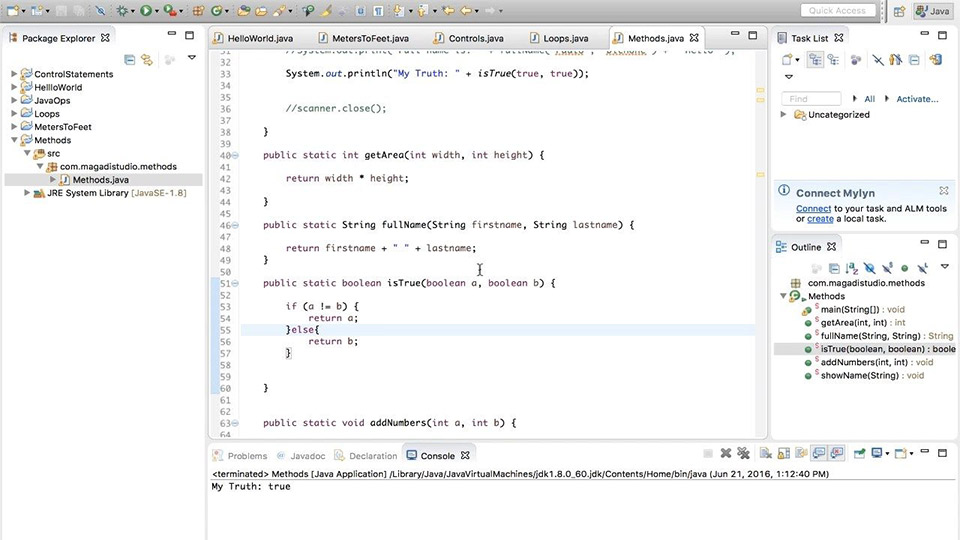Viewport: 960px width, 540px height.
Task: Expand the HellloWorld project
Action: 14,87
